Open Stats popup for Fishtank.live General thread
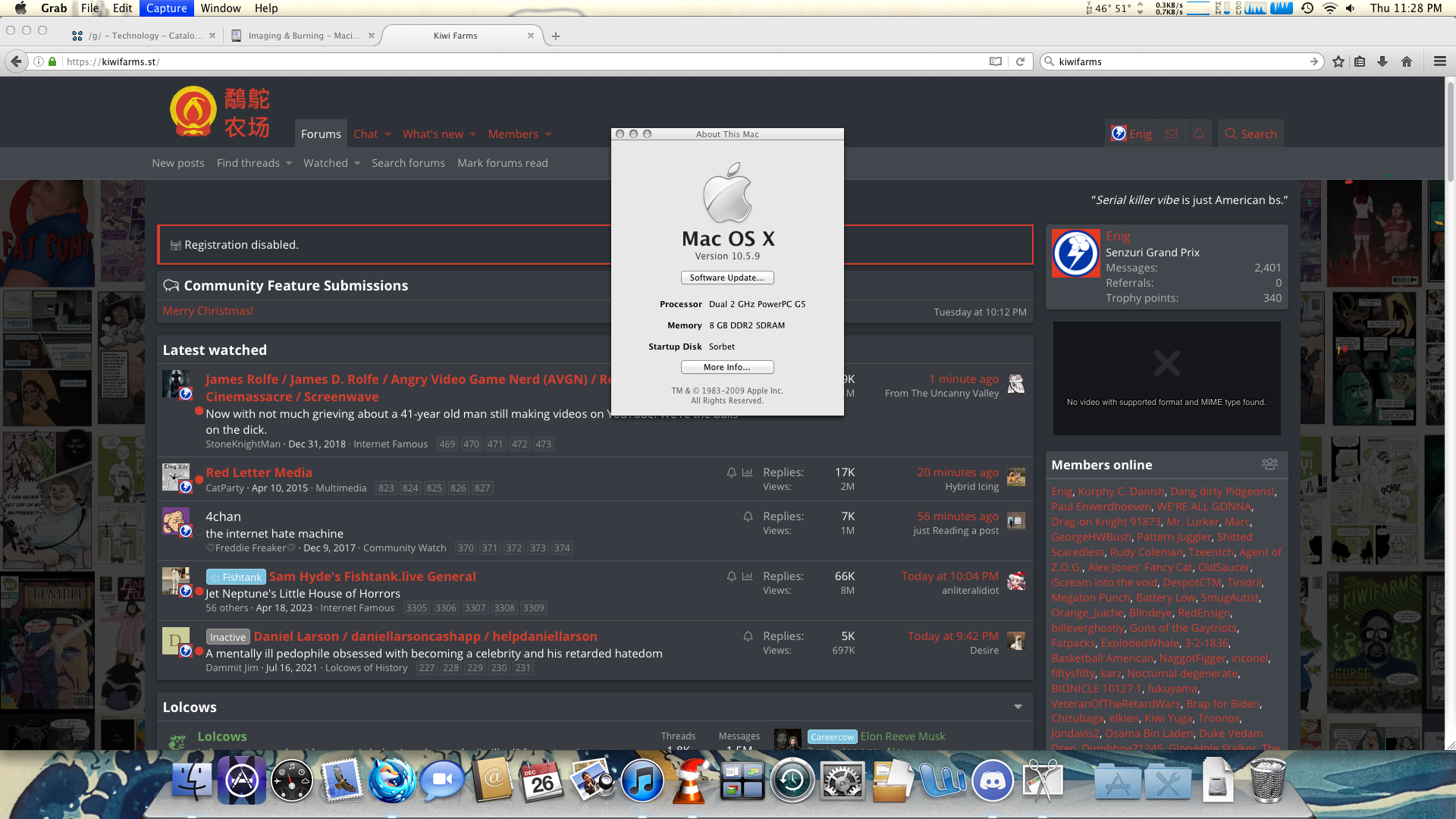1456x819 pixels. [748, 576]
